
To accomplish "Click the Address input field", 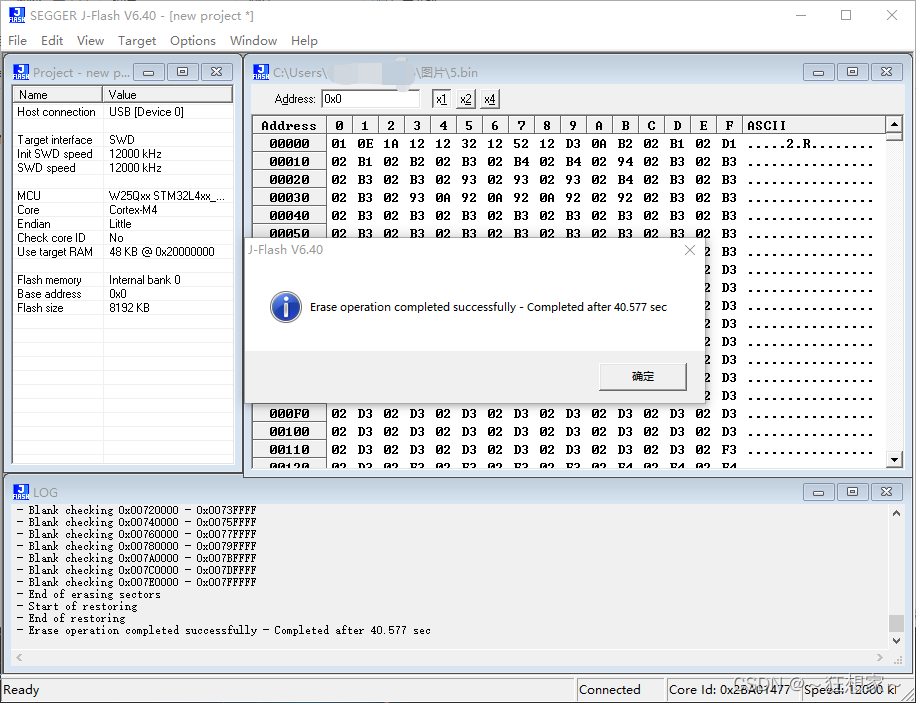I will coord(371,99).
